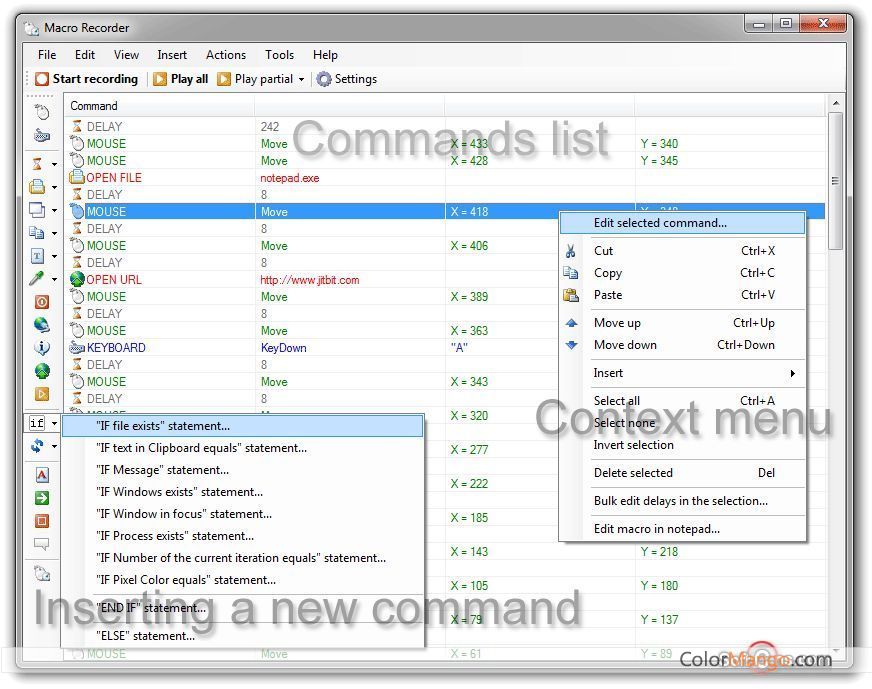Expand the Play partial dropdown arrow
Image resolution: width=872 pixels, height=689 pixels.
coord(302,79)
